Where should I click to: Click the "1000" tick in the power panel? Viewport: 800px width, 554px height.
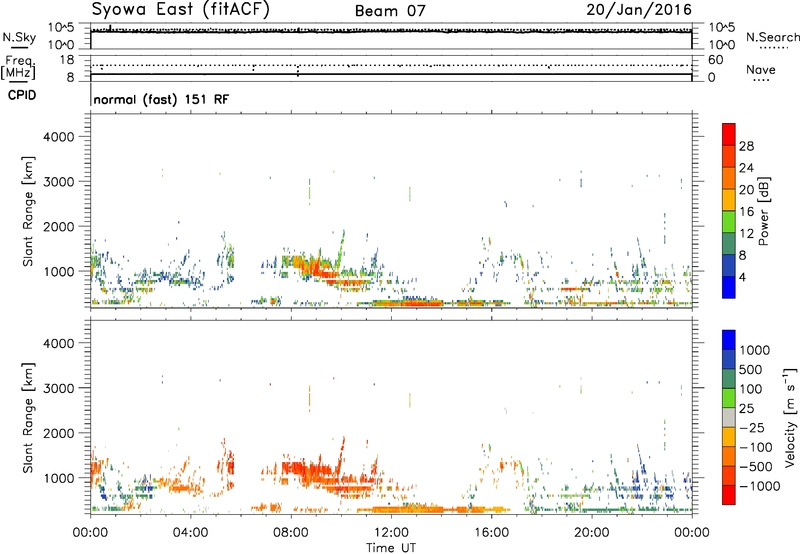[59, 271]
